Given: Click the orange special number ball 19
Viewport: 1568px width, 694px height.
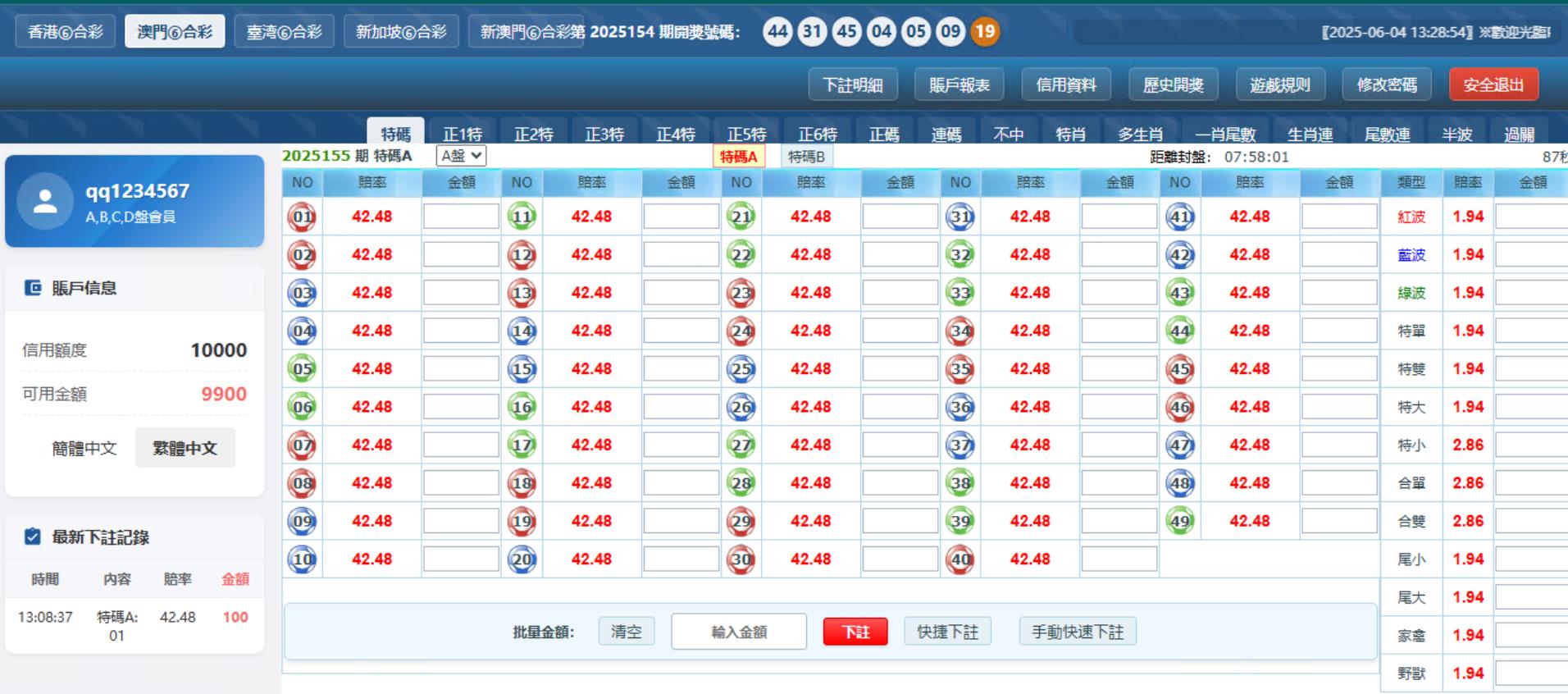Looking at the screenshot, I should coord(985,32).
